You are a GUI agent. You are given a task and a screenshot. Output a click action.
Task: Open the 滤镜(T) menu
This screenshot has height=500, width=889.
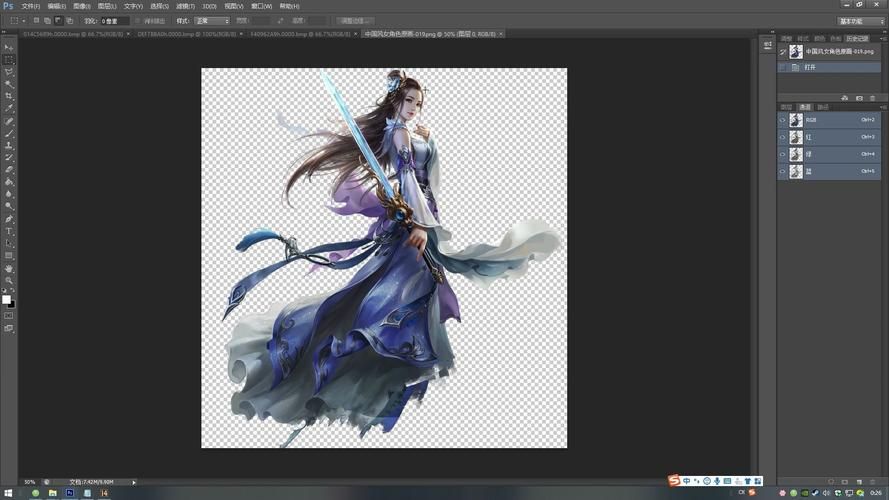185,6
